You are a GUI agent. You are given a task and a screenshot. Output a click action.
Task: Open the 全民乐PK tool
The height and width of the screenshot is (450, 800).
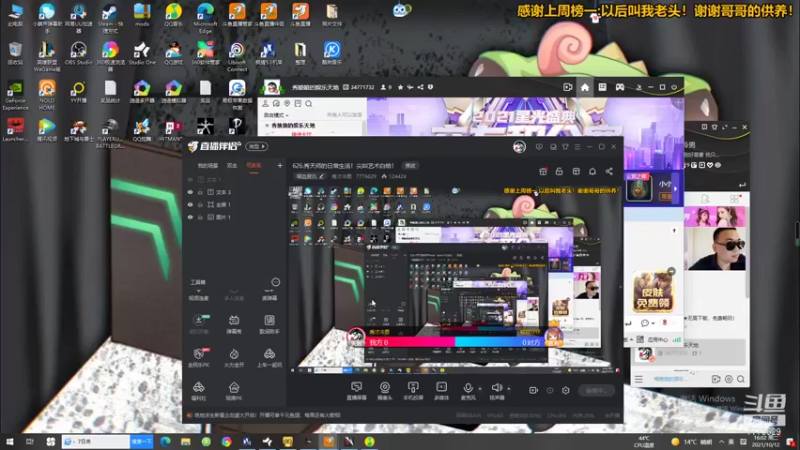click(198, 358)
